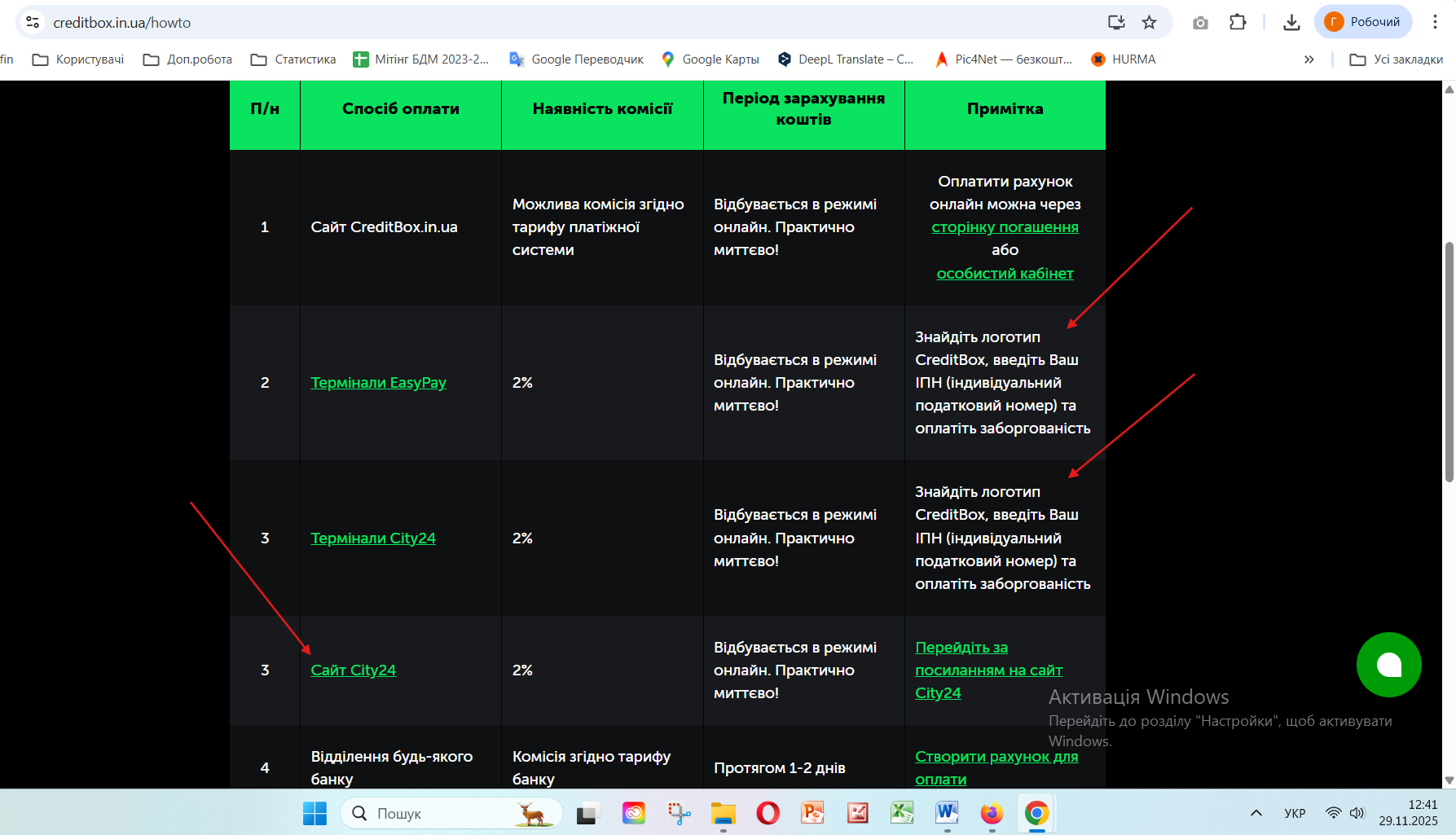The height and width of the screenshot is (835, 1456).
Task: Click the Chrome taskbar icon
Action: point(1036,813)
